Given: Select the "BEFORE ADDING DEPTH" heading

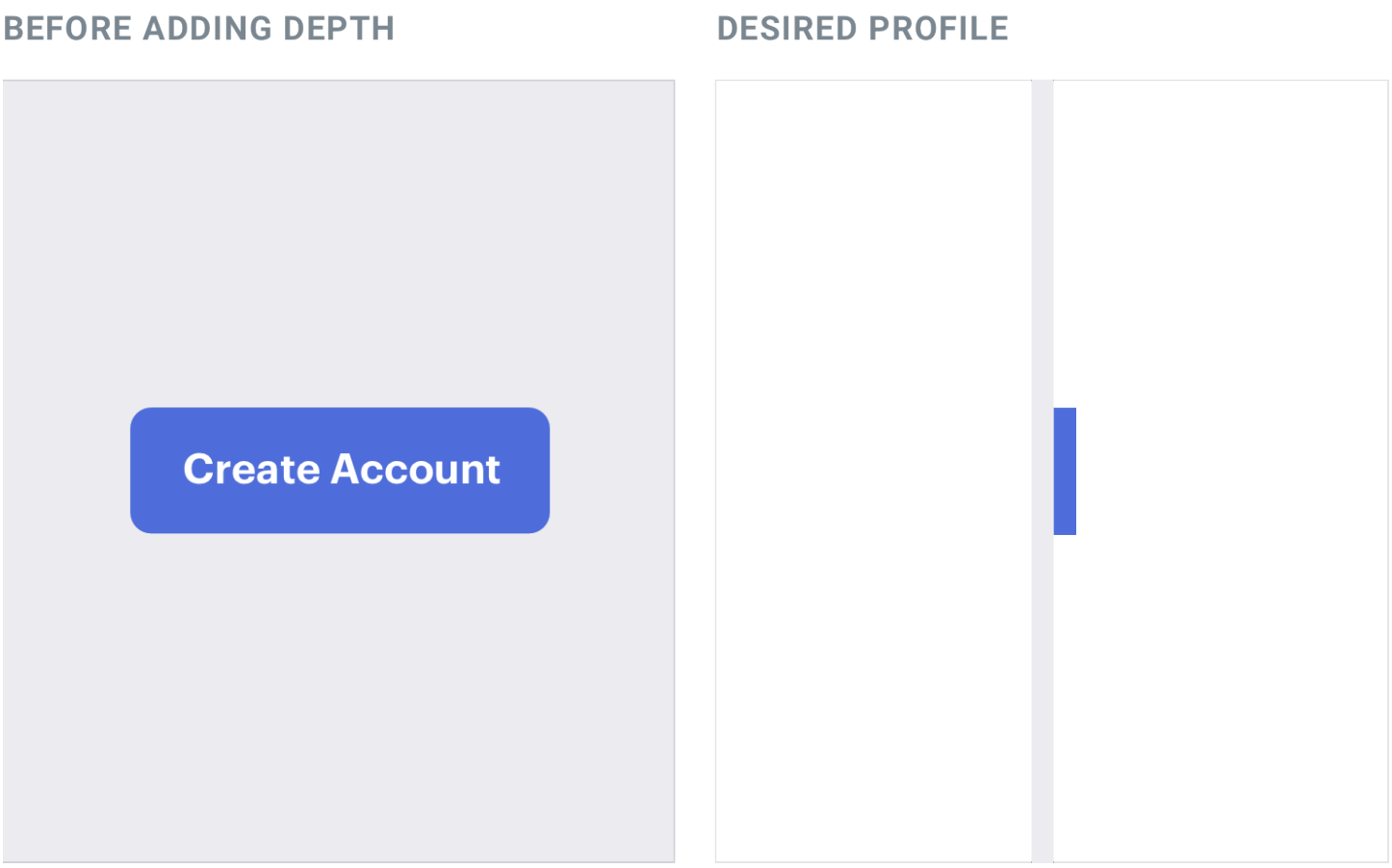Looking at the screenshot, I should [x=199, y=29].
